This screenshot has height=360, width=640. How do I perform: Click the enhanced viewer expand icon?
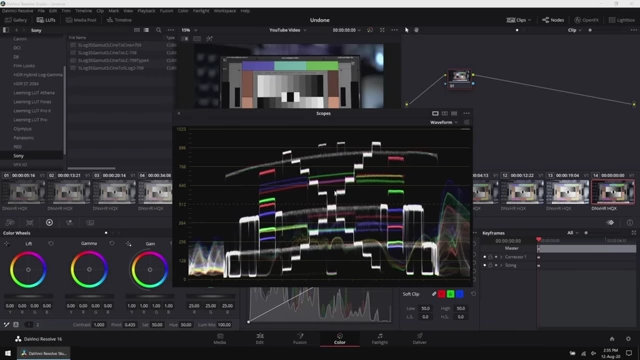click(x=382, y=30)
